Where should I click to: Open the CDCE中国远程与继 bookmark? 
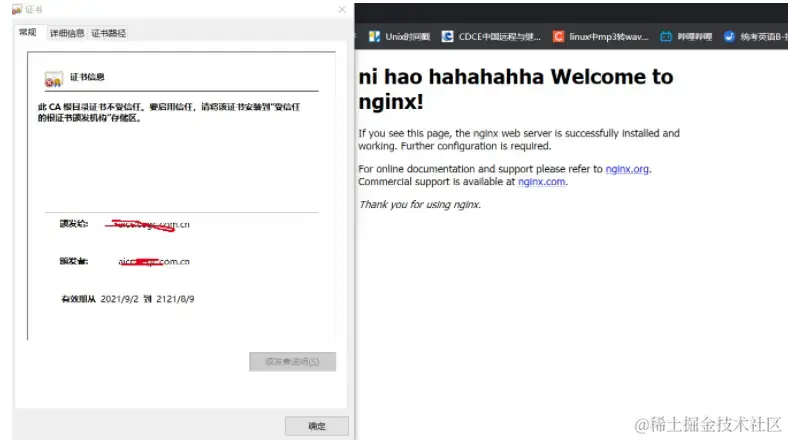click(491, 37)
